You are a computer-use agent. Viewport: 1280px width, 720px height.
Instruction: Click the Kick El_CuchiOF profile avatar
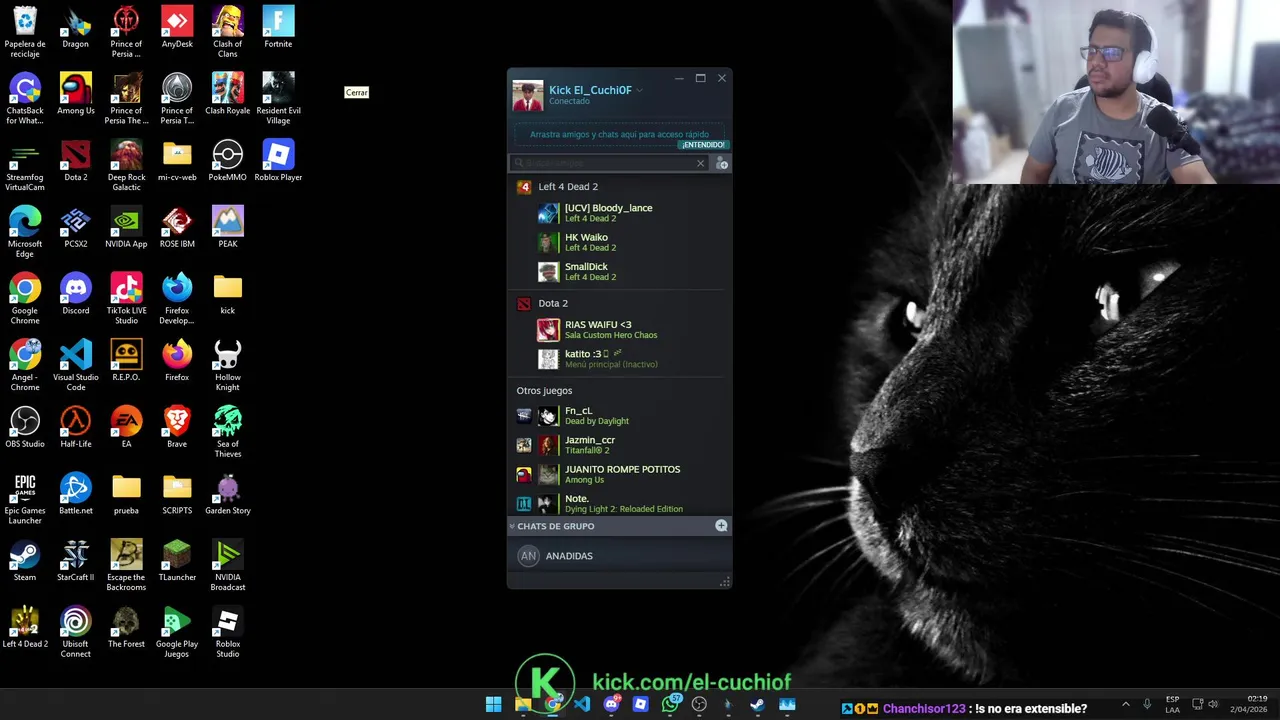(x=527, y=96)
